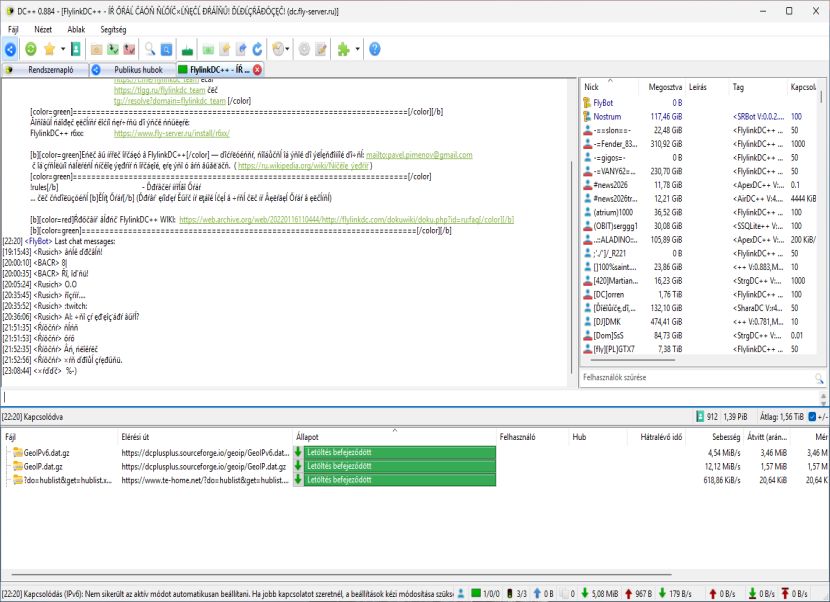Refresh file list with blue arrow icon
Viewport: 830px width, 602px height.
point(257,49)
